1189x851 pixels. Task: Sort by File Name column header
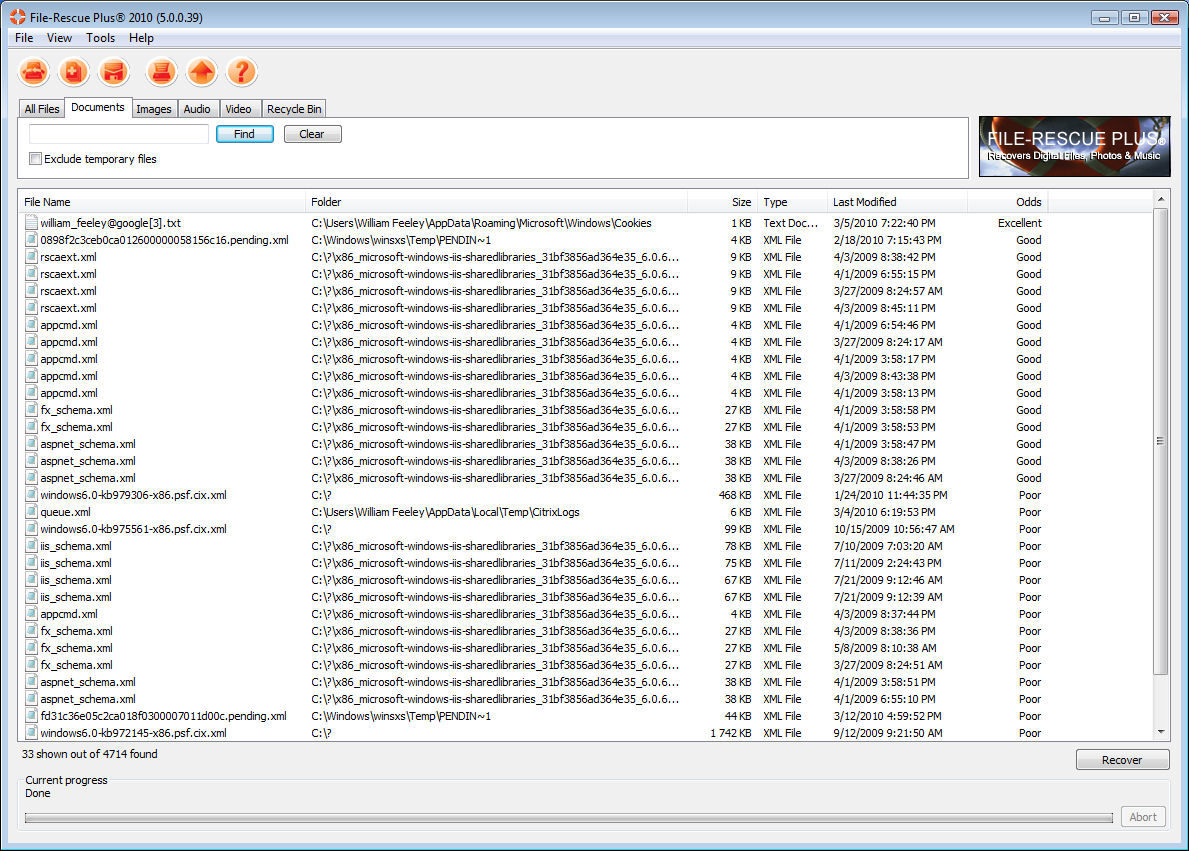(162, 202)
